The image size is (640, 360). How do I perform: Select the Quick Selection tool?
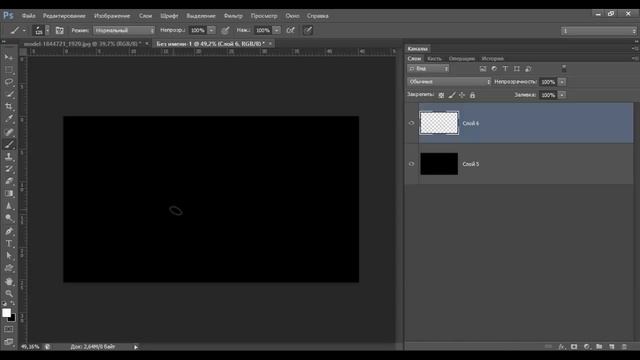pyautogui.click(x=9, y=94)
